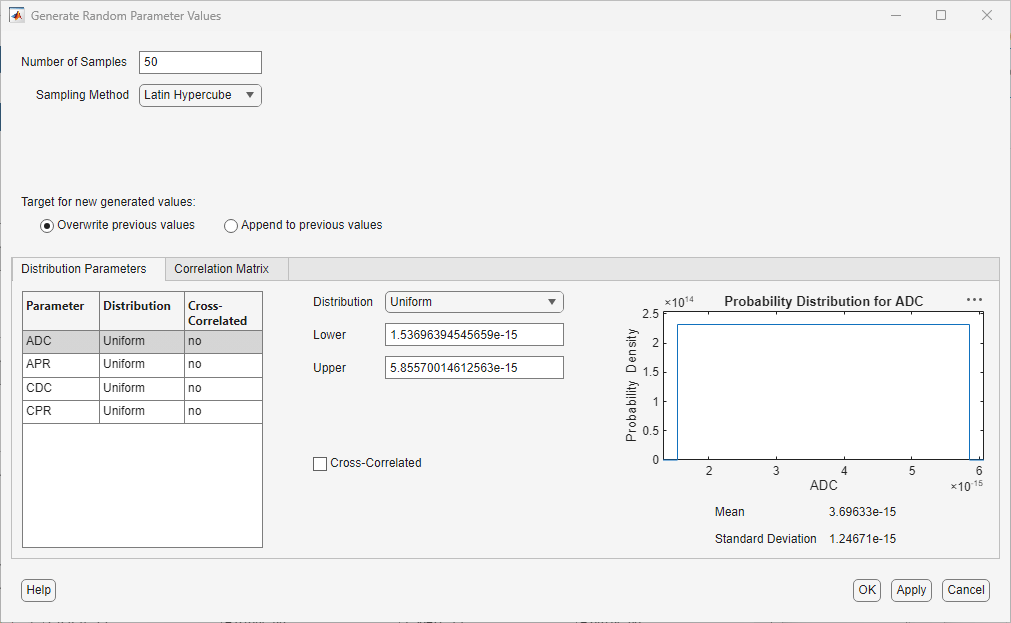Enable the Cross-Correlated checkbox

coord(320,464)
